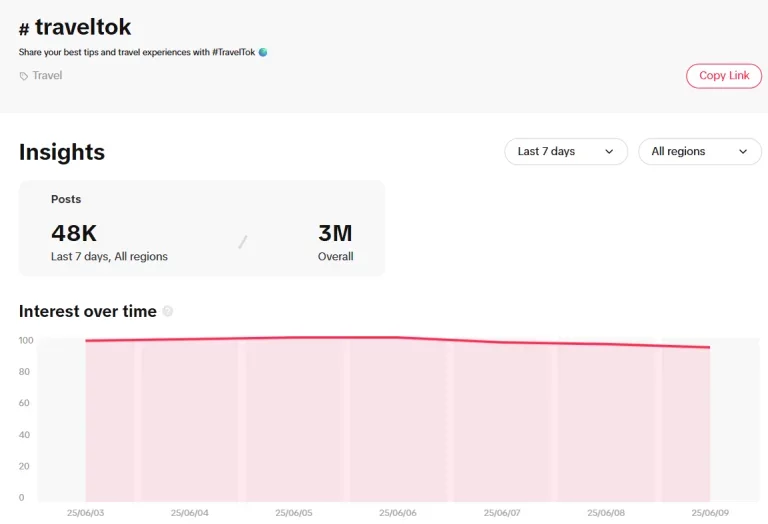Screen dimensions: 768x524
Task: Click the globe emoji after #TravelTok
Action: pos(263,52)
